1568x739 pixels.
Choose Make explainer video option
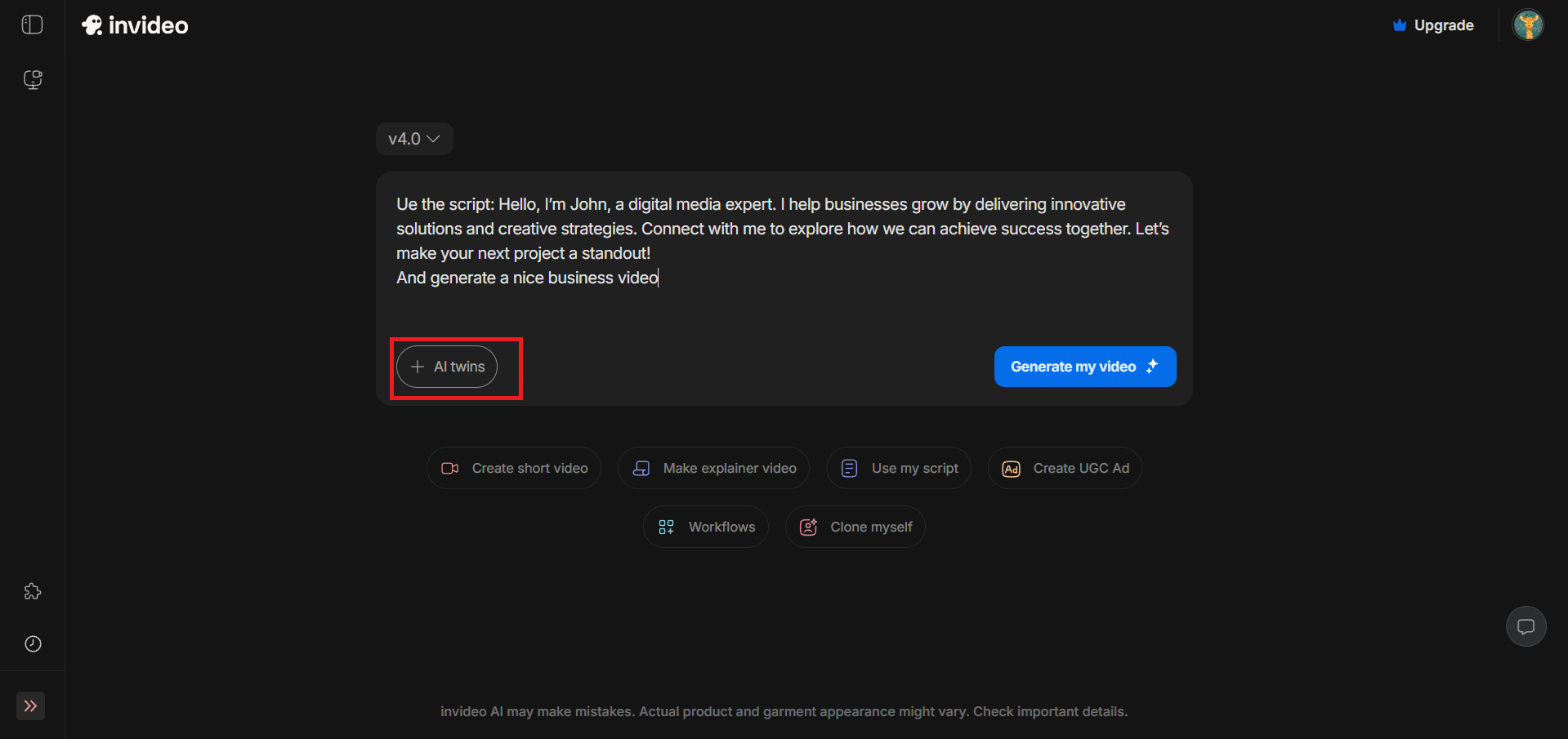pyautogui.click(x=713, y=468)
